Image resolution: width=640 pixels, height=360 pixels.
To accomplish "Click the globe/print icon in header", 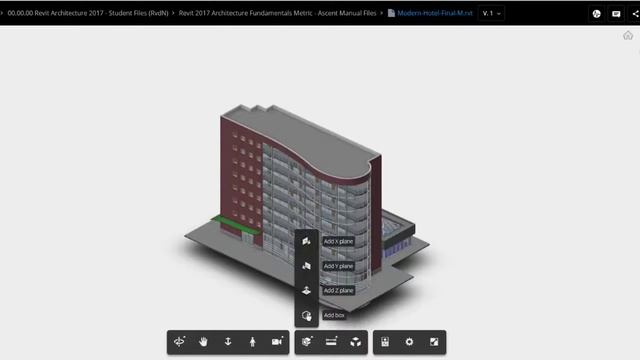I will 597,13.
